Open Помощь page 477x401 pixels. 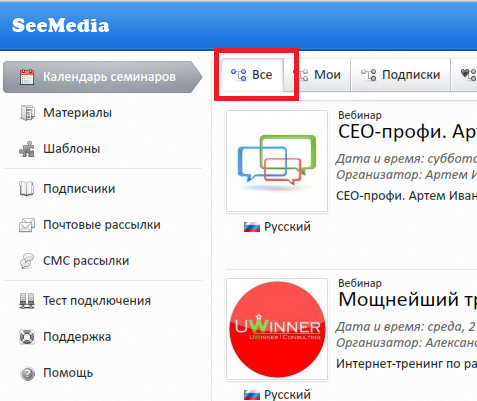point(68,373)
